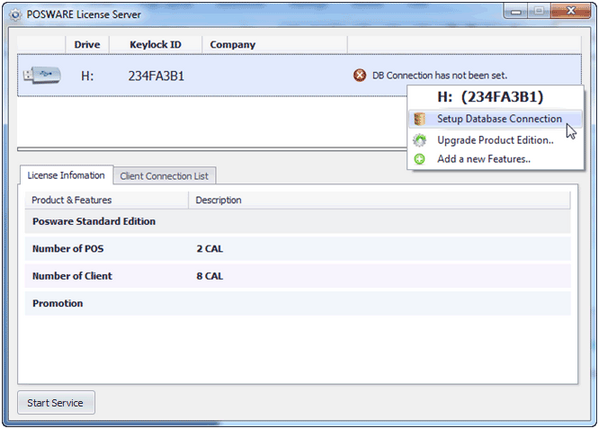Click the 2 CAL value
Viewport: 599px width, 429px height.
click(x=210, y=249)
